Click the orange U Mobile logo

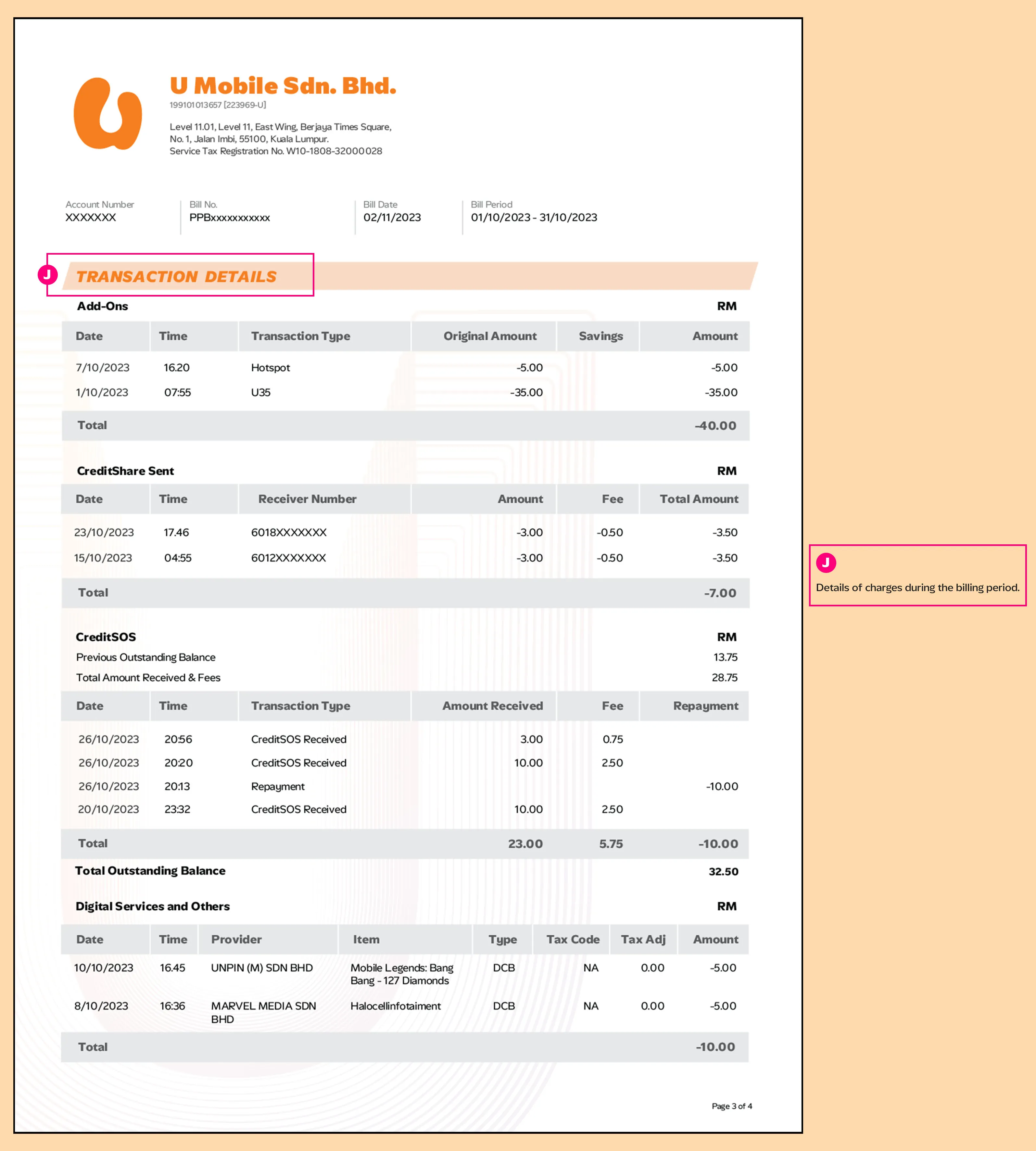coord(108,114)
